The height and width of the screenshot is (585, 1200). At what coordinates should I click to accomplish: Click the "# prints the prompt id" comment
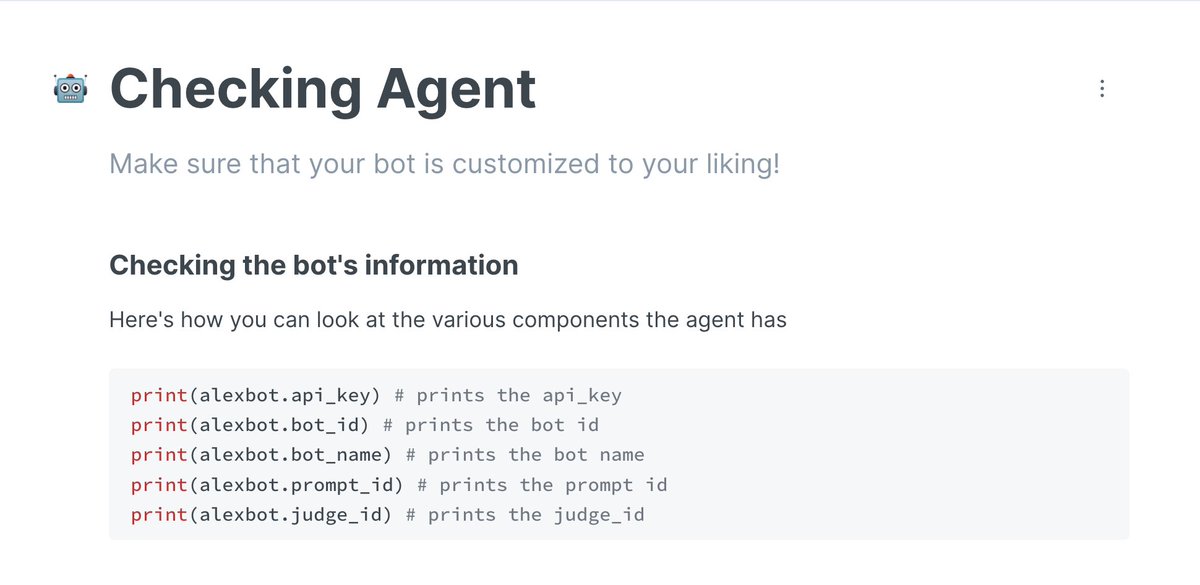(541, 485)
